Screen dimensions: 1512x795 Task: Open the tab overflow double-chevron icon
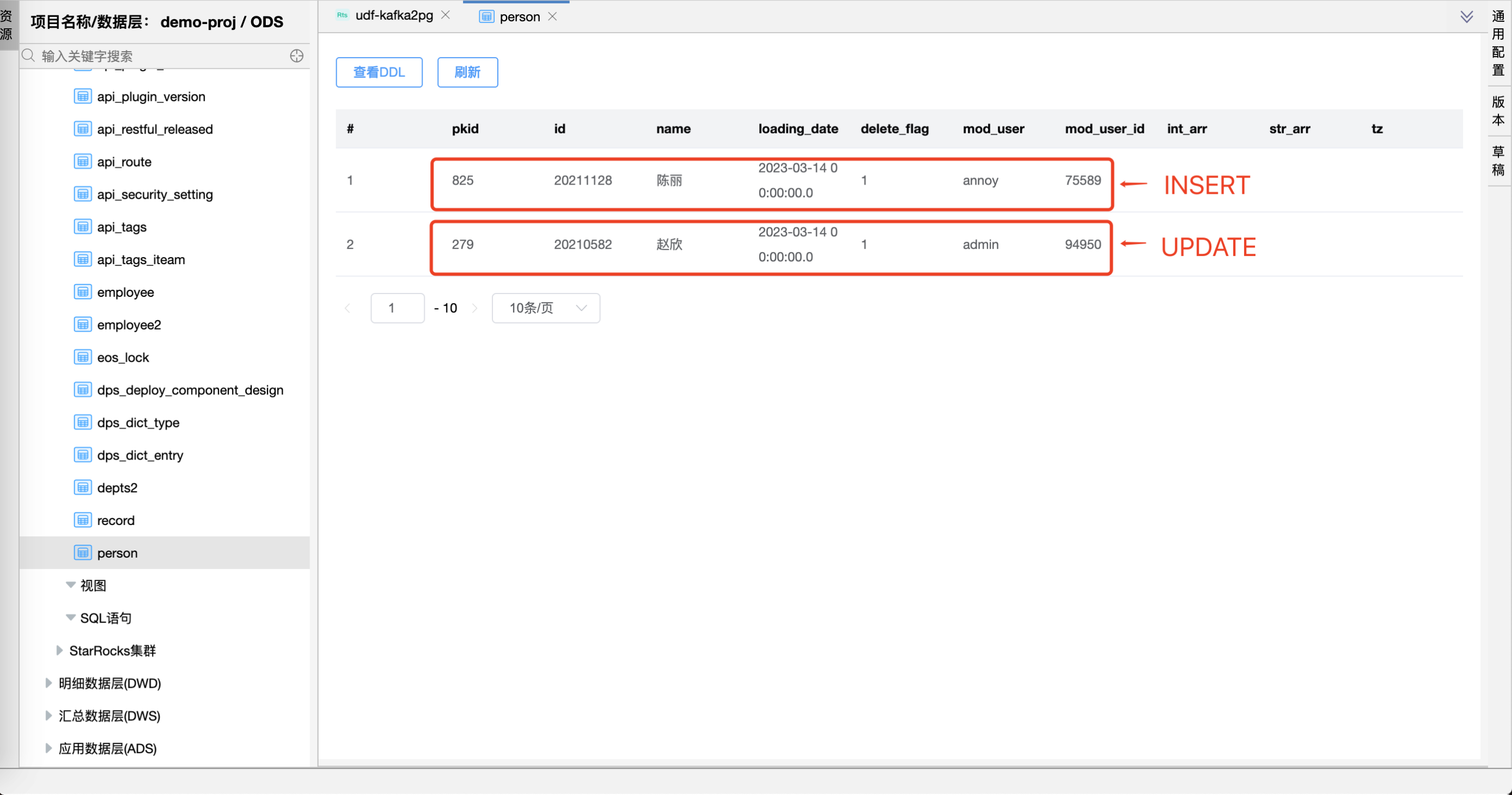click(x=1466, y=16)
